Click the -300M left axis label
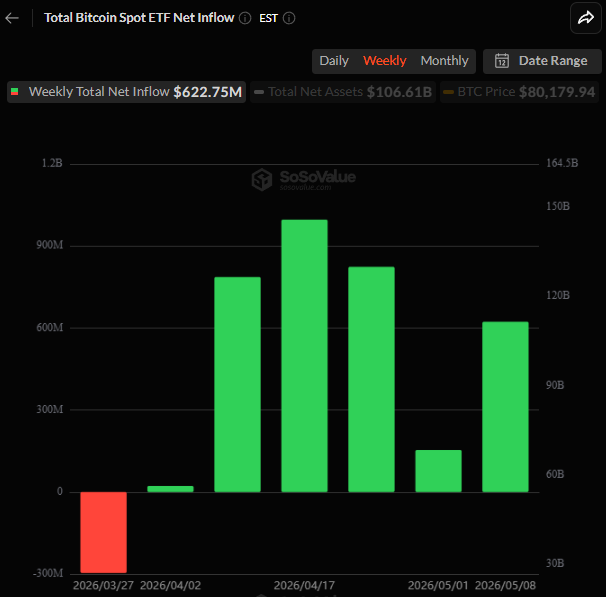Screen dimensions: 606x597 point(48,573)
